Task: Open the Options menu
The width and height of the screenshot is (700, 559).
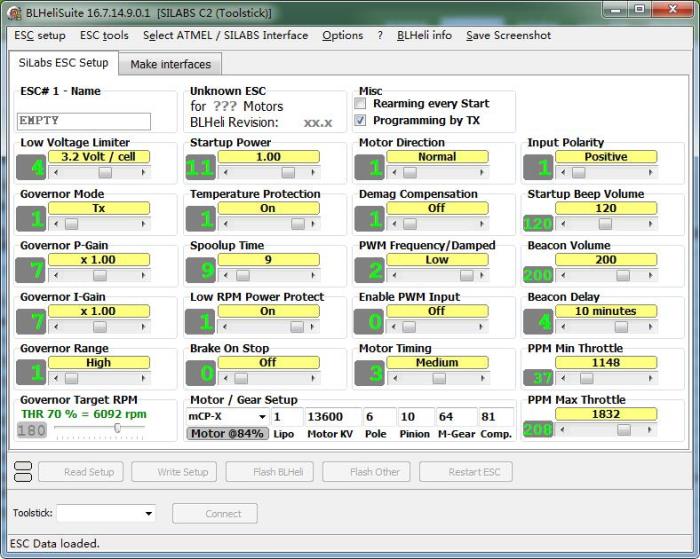Action: tap(342, 35)
